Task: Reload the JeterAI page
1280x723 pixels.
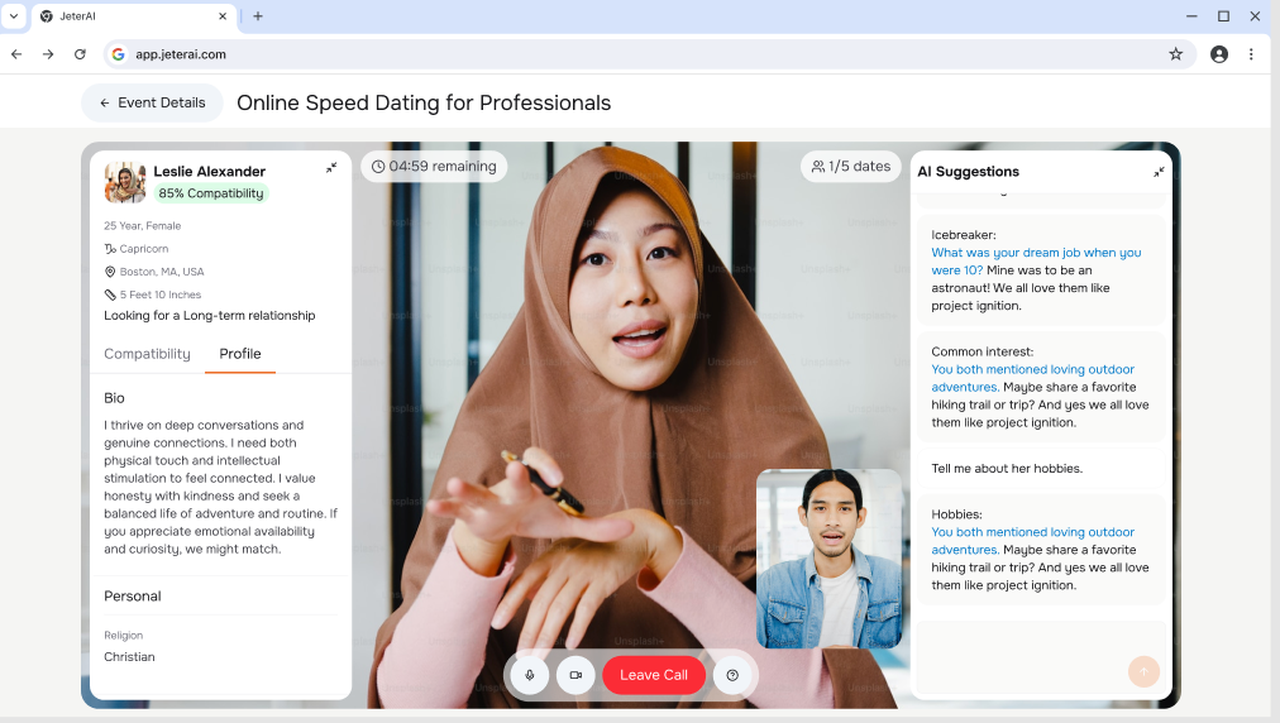Action: pyautogui.click(x=80, y=54)
